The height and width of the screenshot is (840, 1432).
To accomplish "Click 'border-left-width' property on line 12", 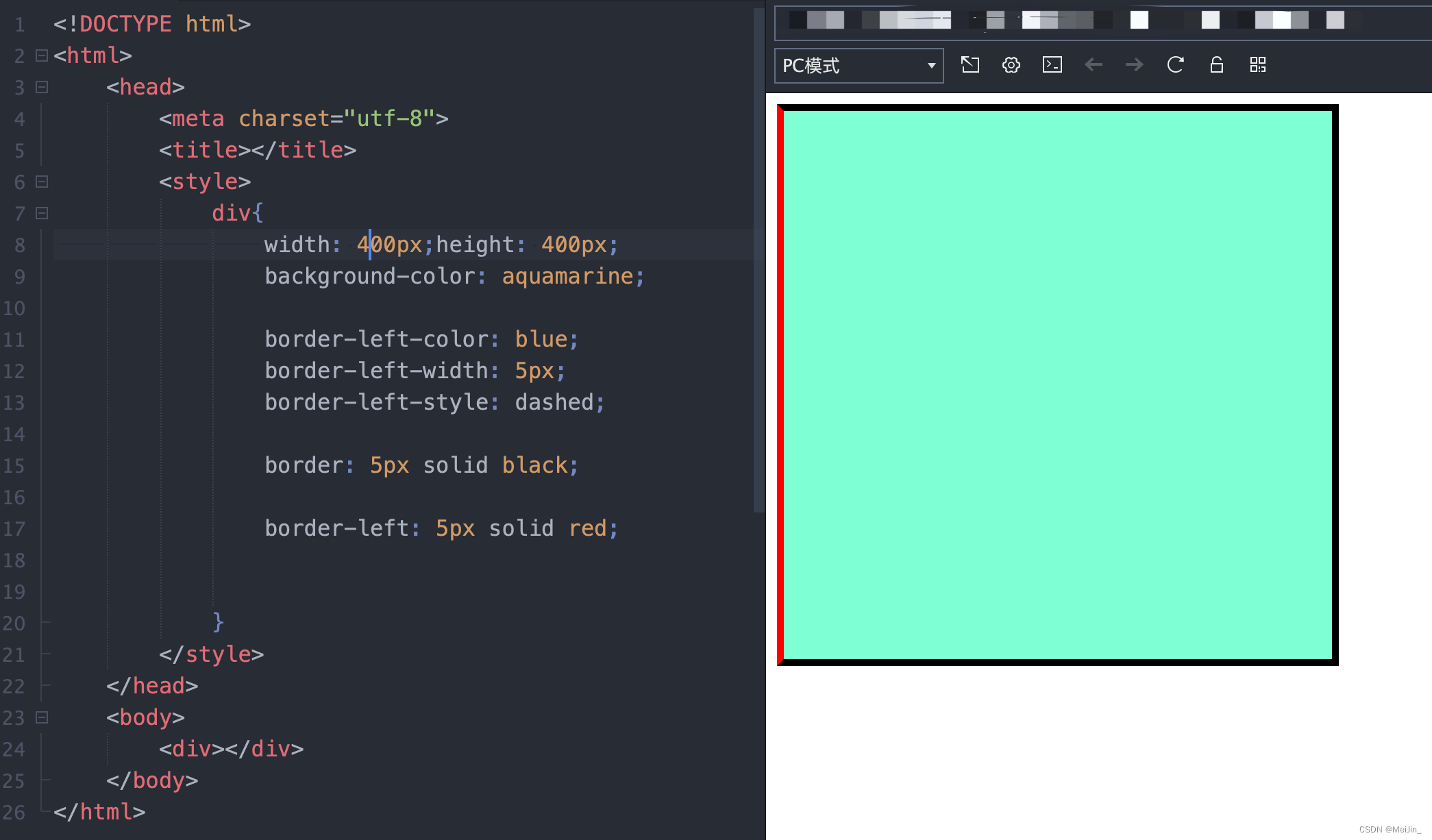I will [376, 371].
